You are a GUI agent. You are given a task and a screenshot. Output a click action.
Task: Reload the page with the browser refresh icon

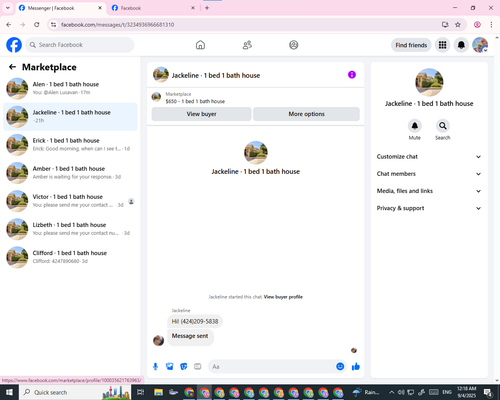[37, 24]
